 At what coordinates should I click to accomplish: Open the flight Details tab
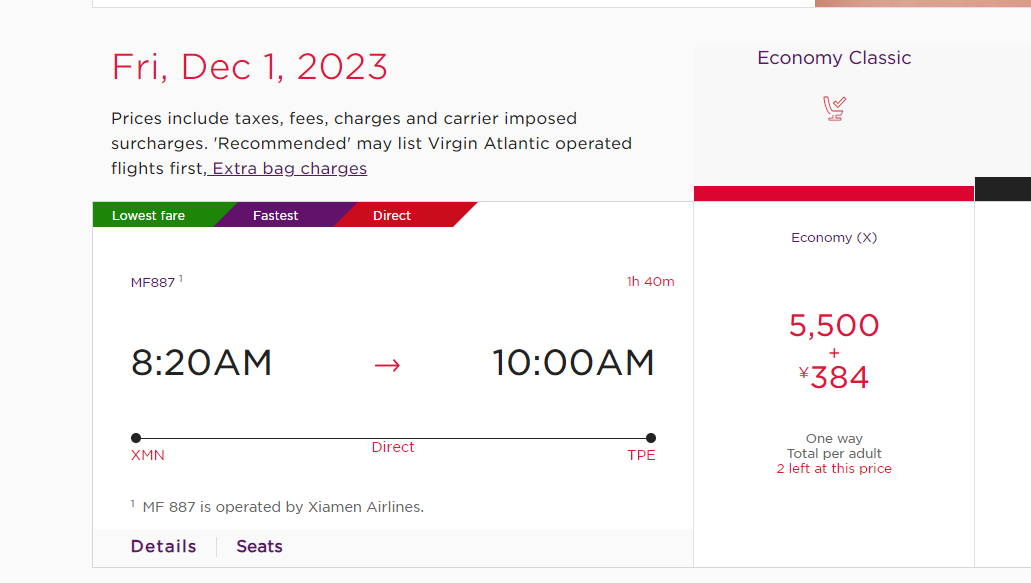tap(164, 546)
